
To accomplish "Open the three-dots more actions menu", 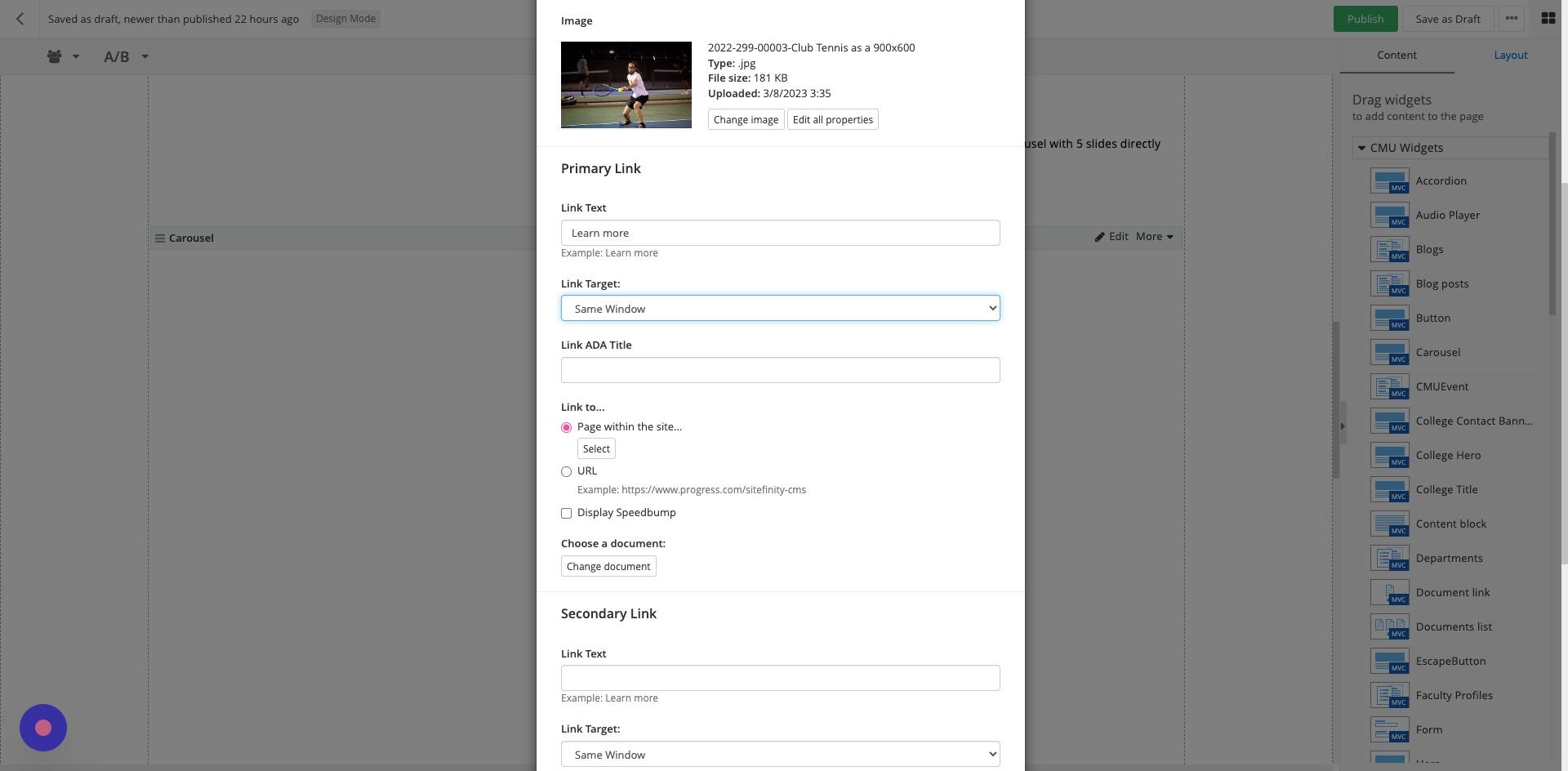I will (1512, 19).
